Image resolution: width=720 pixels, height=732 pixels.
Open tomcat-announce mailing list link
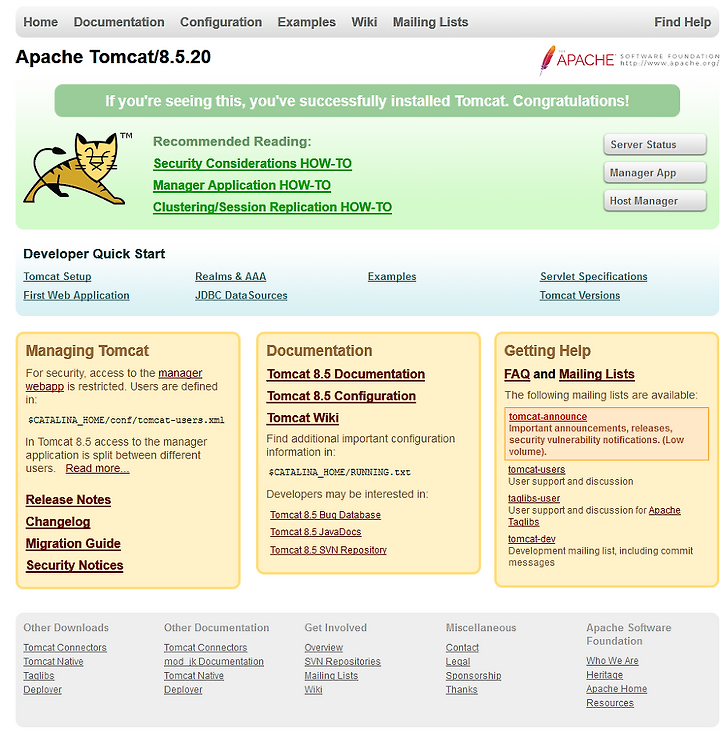[x=548, y=416]
